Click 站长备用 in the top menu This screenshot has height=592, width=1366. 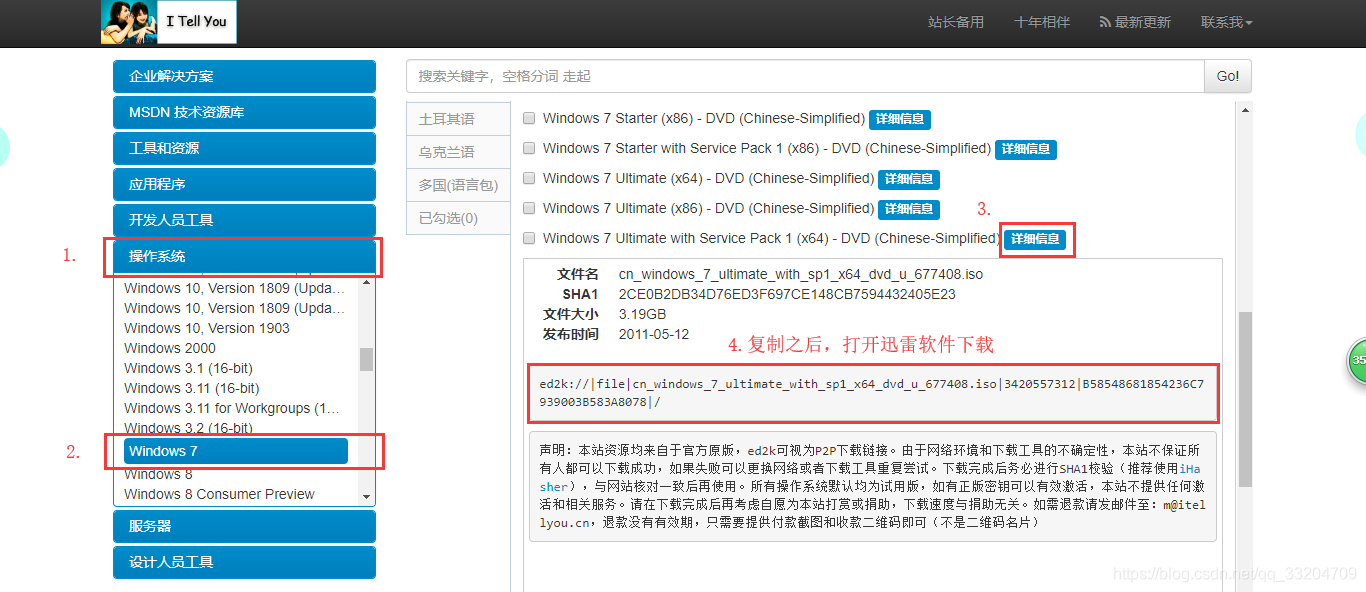pos(955,21)
